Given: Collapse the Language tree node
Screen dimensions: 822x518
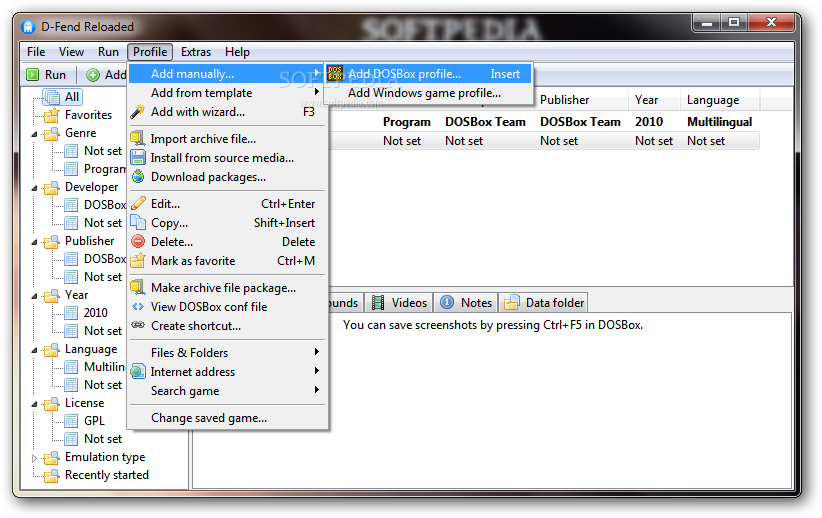Looking at the screenshot, I should coord(35,350).
